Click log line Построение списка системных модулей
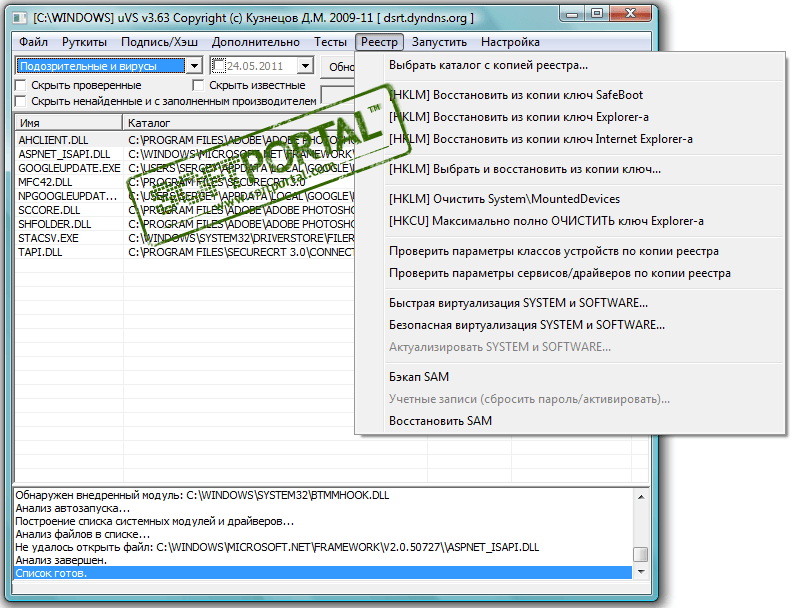Viewport: 792px width, 608px height. 323,521
